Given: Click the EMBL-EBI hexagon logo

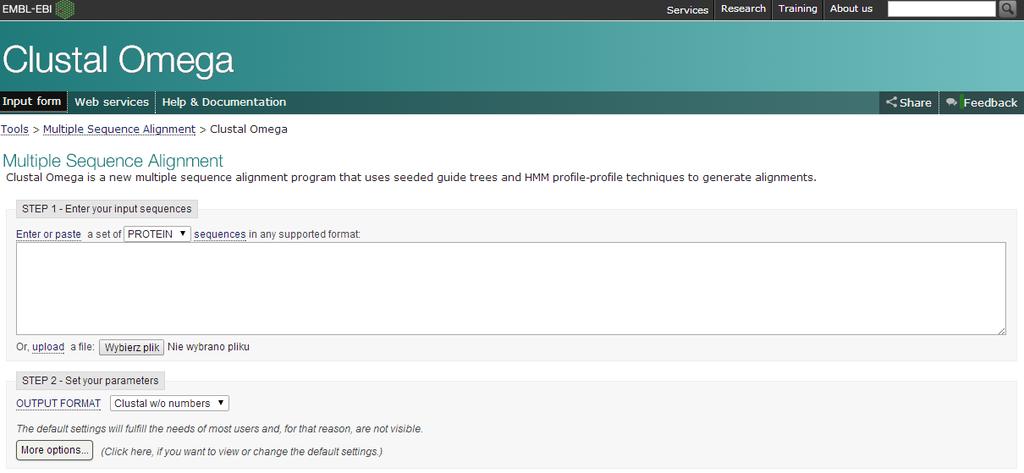Looking at the screenshot, I should click(65, 9).
